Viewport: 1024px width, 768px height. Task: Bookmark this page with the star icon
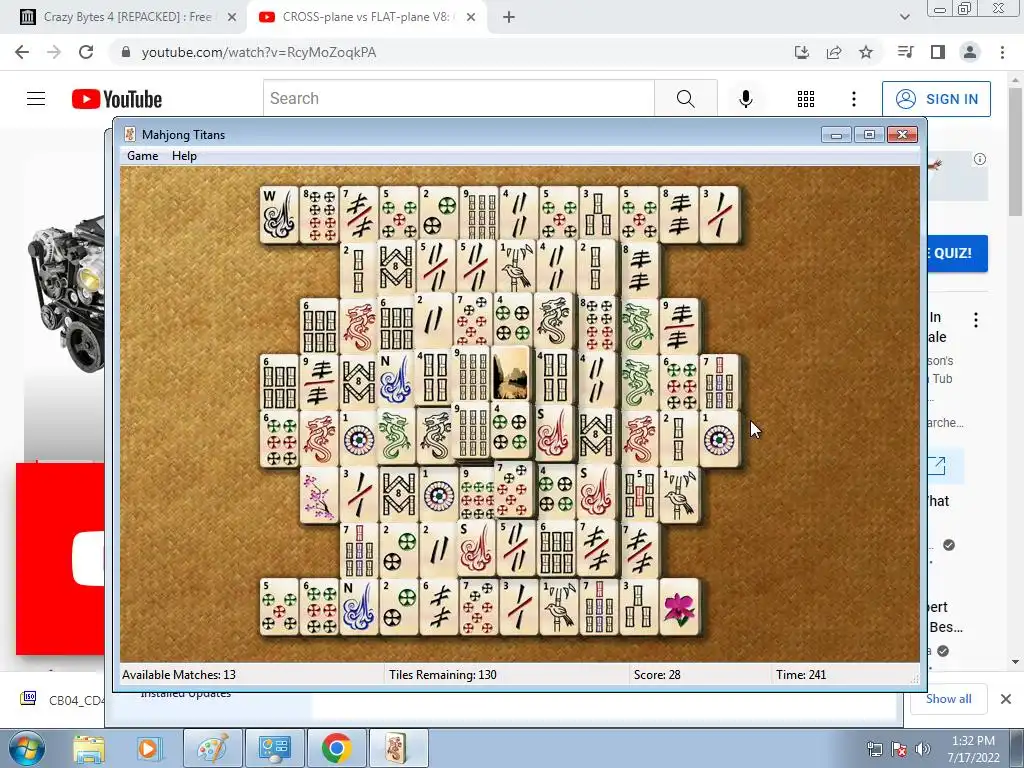[866, 52]
